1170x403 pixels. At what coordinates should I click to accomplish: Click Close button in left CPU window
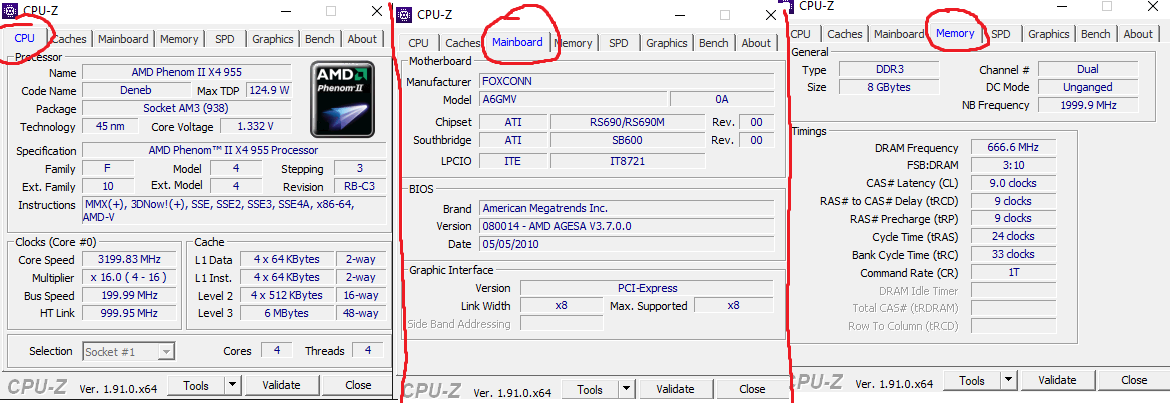click(x=358, y=385)
